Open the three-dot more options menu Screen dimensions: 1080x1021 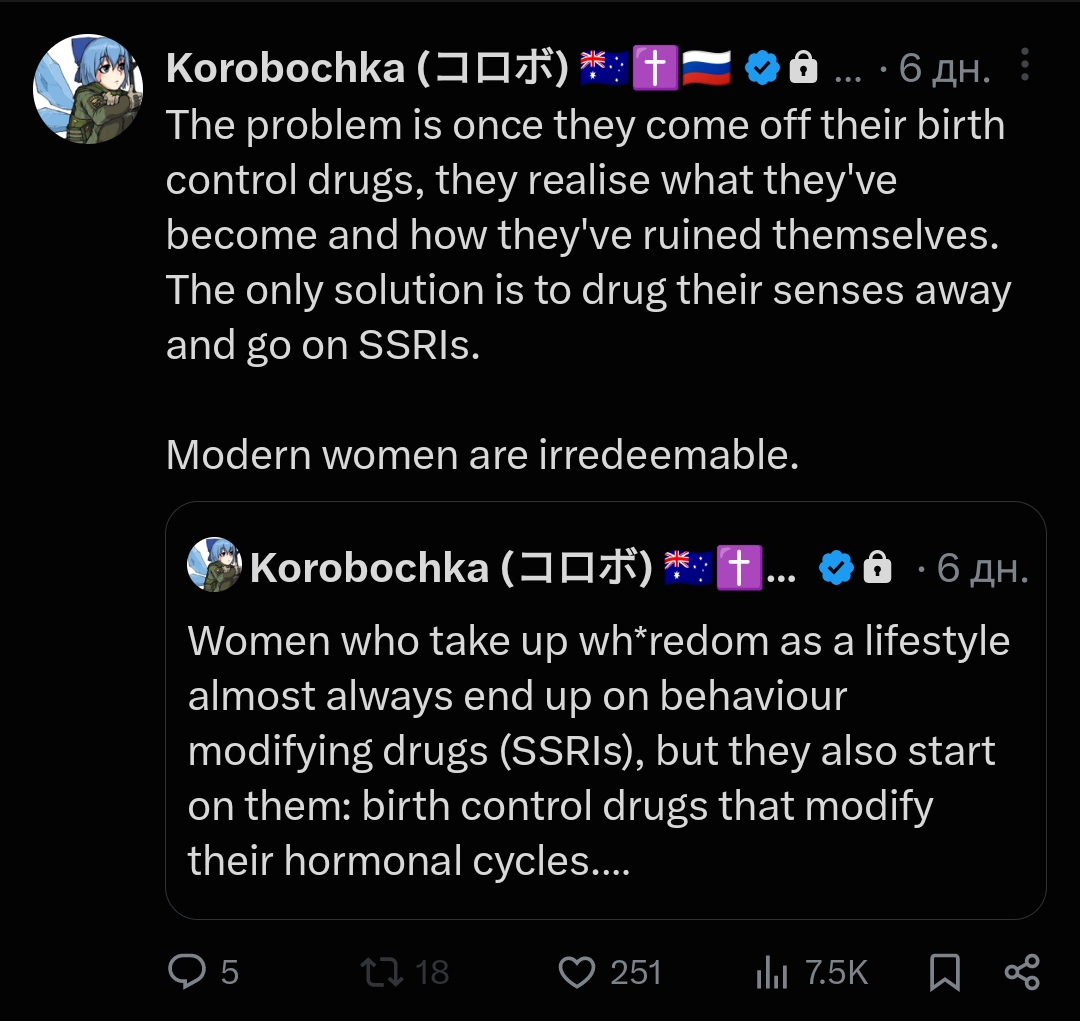pyautogui.click(x=1025, y=65)
